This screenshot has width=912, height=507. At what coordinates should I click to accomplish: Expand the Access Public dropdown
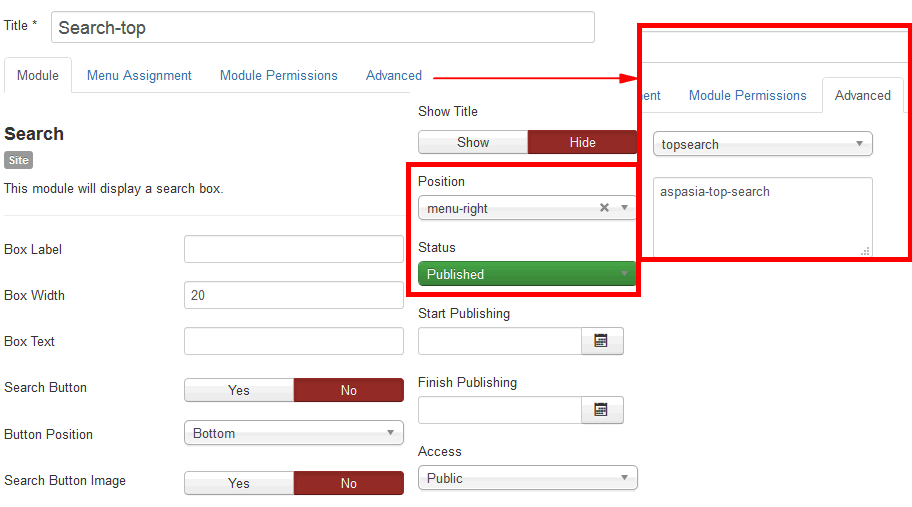527,478
